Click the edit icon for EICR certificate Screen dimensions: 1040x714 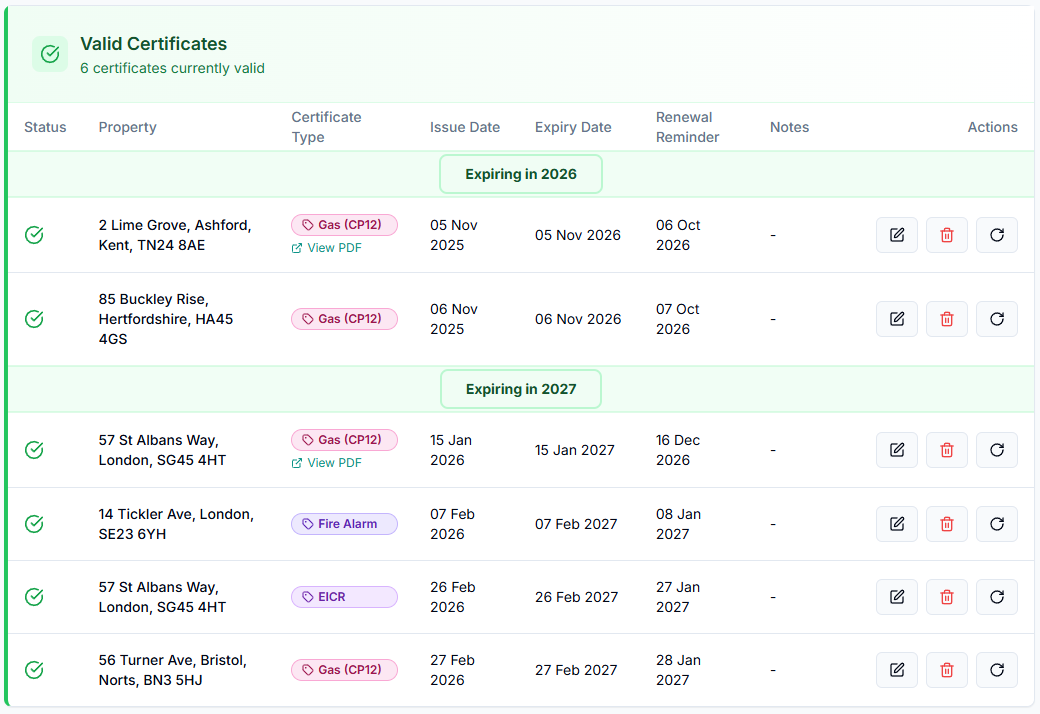point(897,597)
